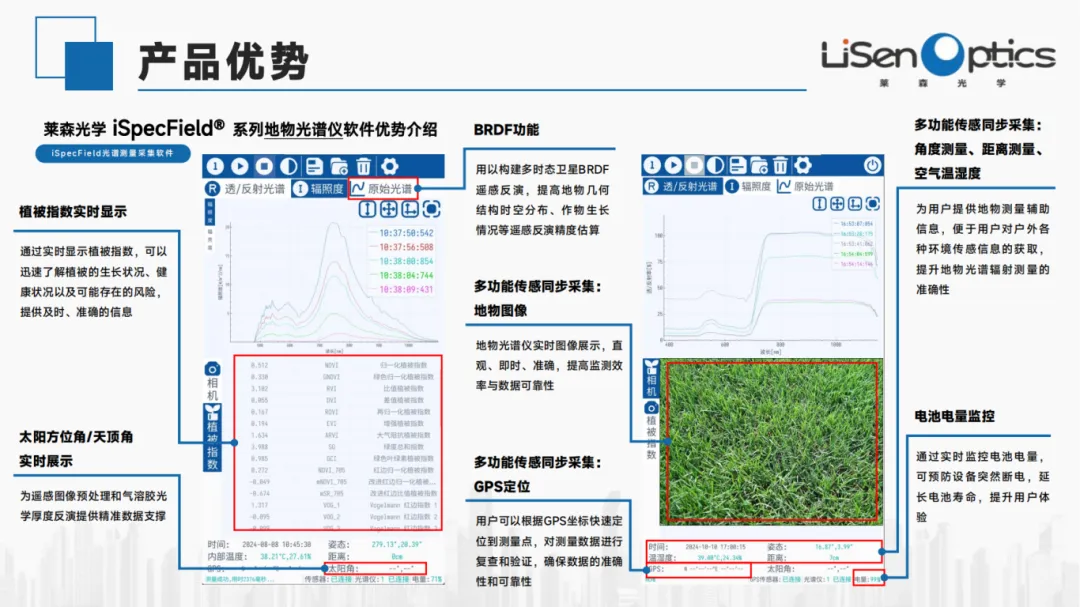Click the grass camera image preview
The image size is (1080, 607).
pos(771,442)
